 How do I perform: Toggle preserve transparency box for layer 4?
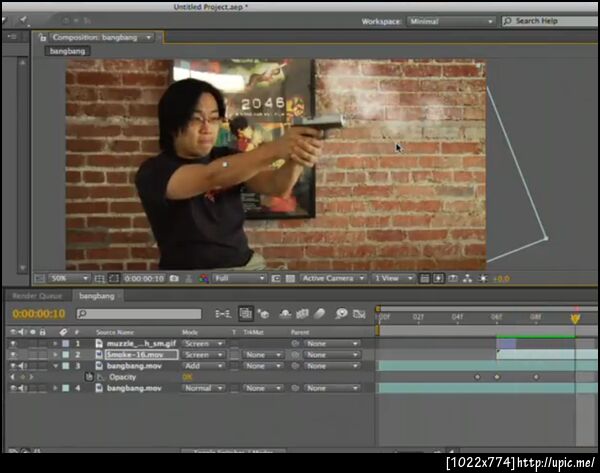tap(235, 388)
